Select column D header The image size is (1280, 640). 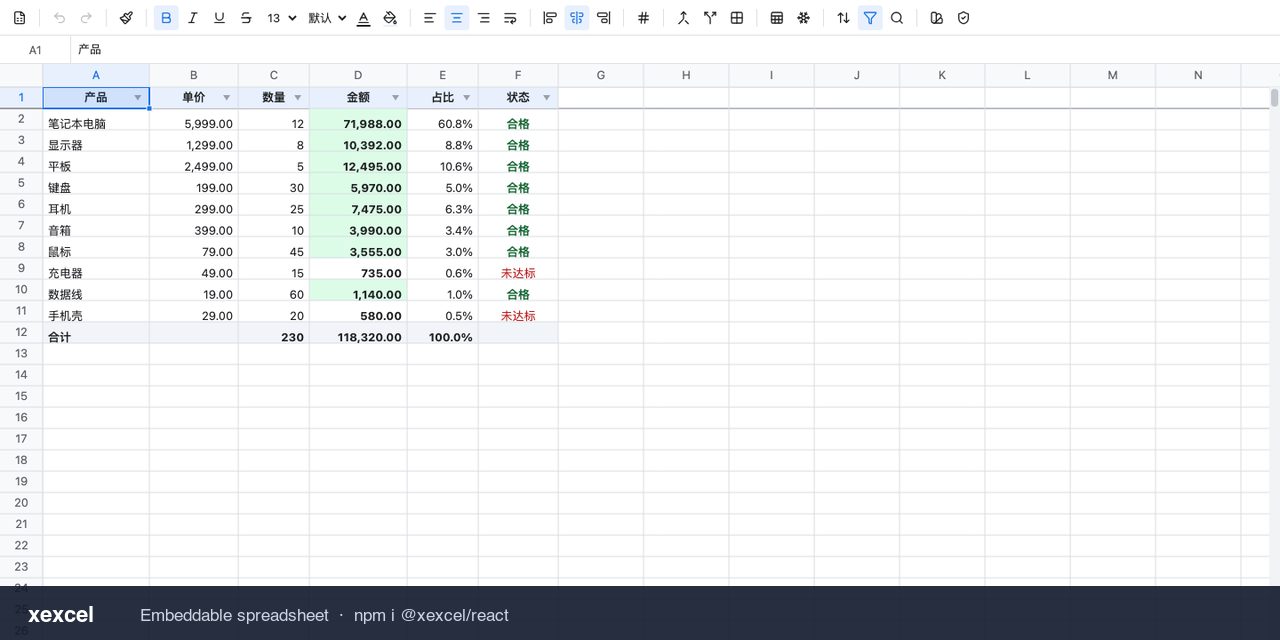click(x=358, y=75)
